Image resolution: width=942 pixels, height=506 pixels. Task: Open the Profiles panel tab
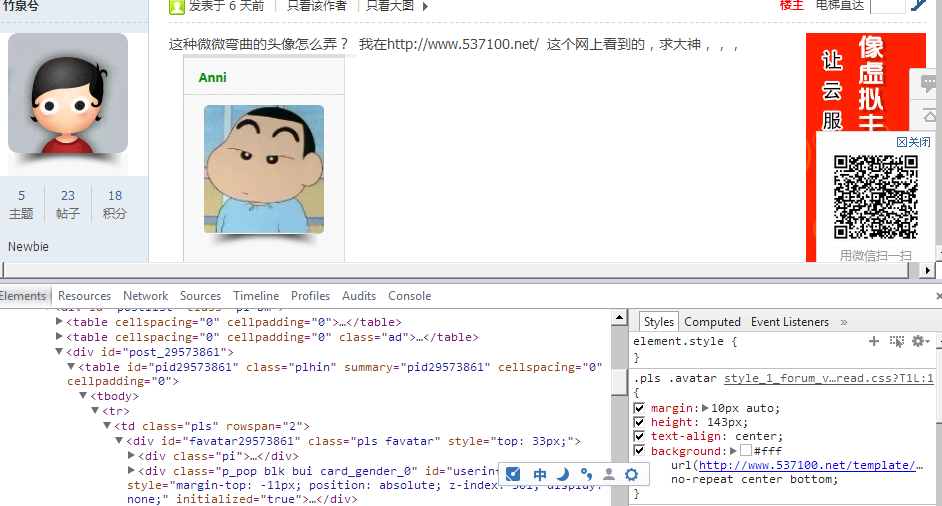tap(310, 296)
